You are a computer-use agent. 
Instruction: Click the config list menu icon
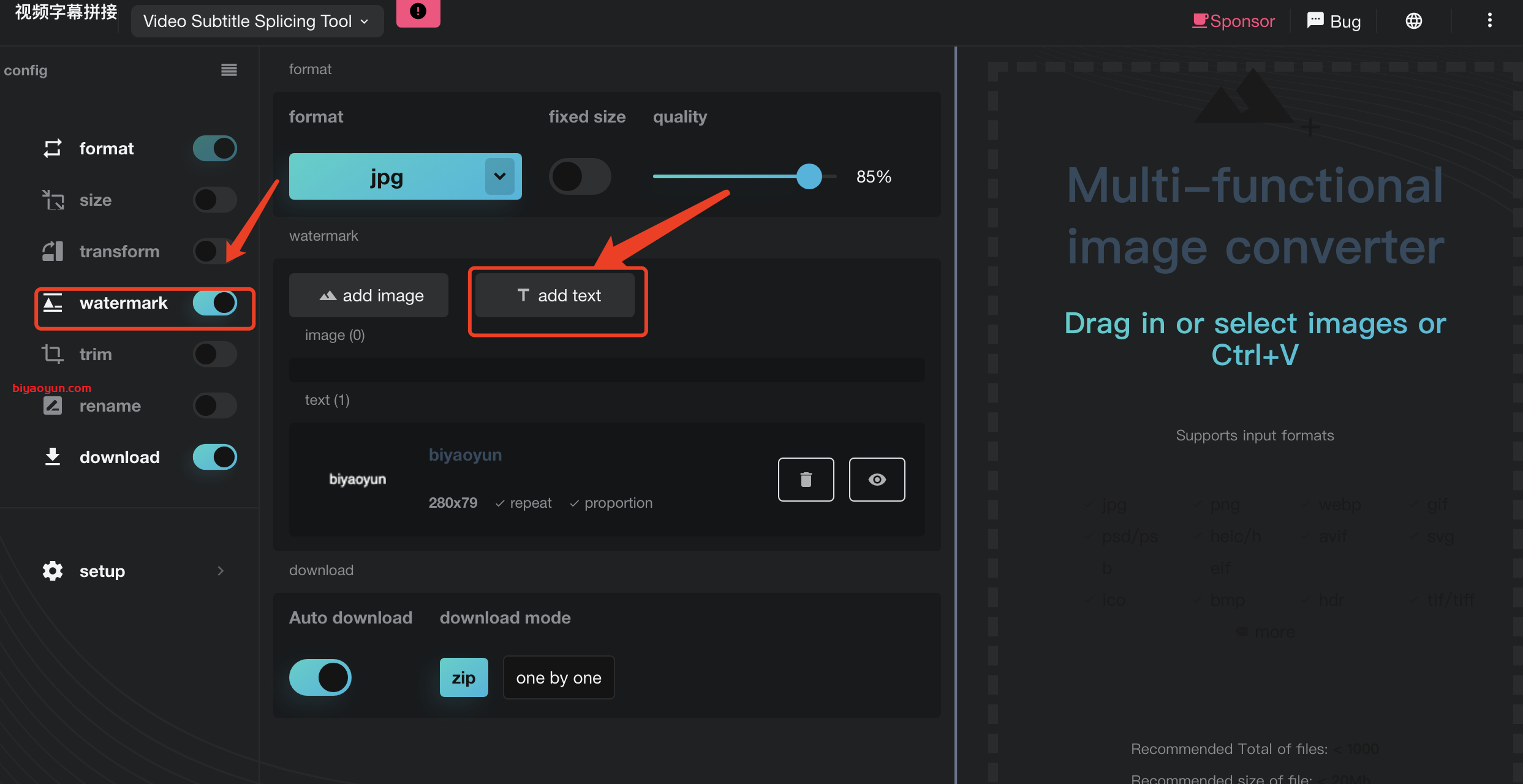tap(229, 70)
